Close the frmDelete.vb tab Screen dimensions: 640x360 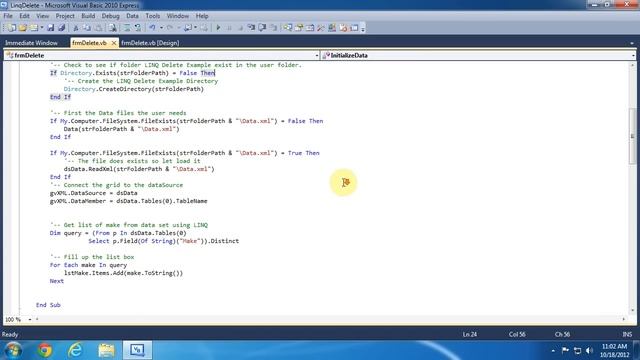click(114, 43)
